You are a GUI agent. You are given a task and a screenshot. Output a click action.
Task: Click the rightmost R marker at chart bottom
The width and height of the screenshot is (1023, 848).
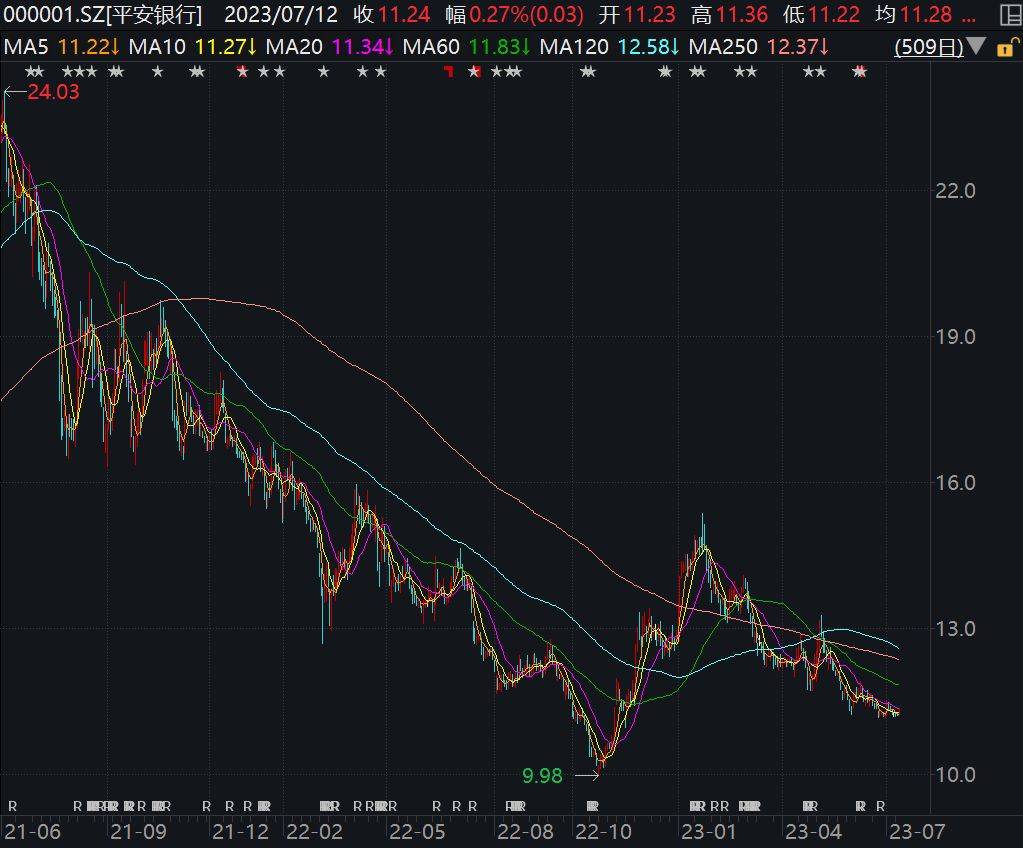(880, 806)
